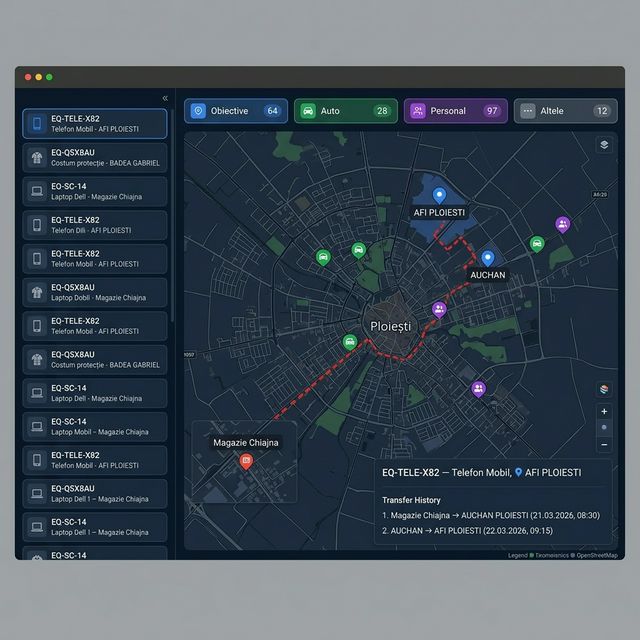Viewport: 640px width, 640px height.
Task: Click the purple personnel marker near Ploiești center
Action: 439,309
